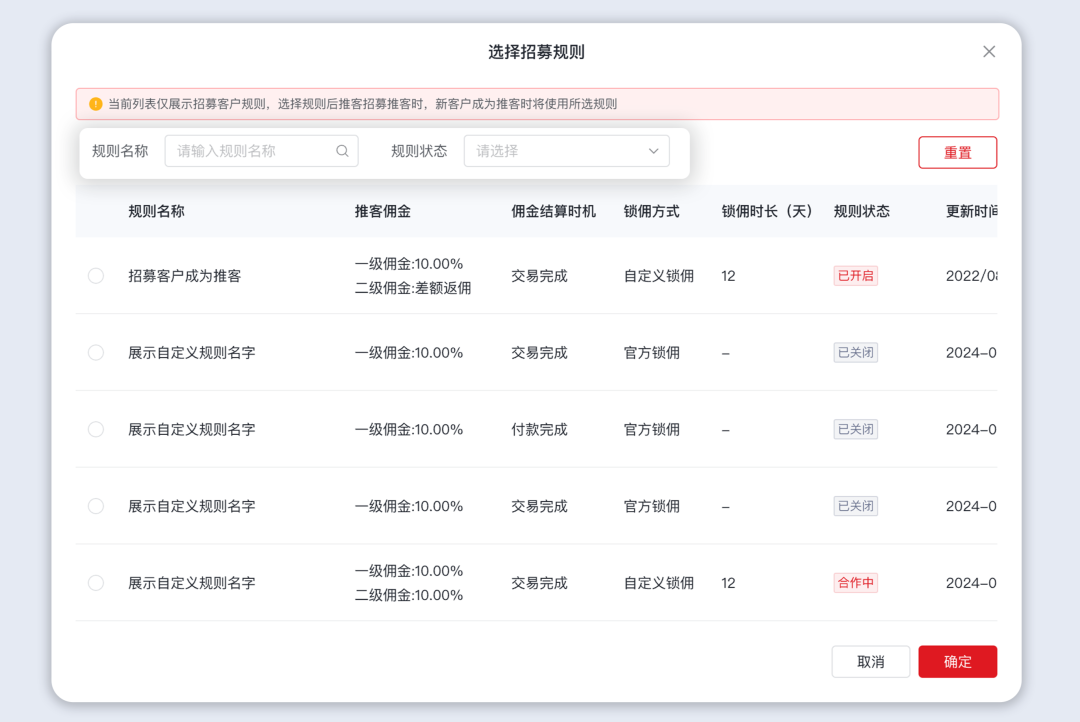The image size is (1080, 722).
Task: Click the 请输入规则名称 input field
Action: coord(250,150)
